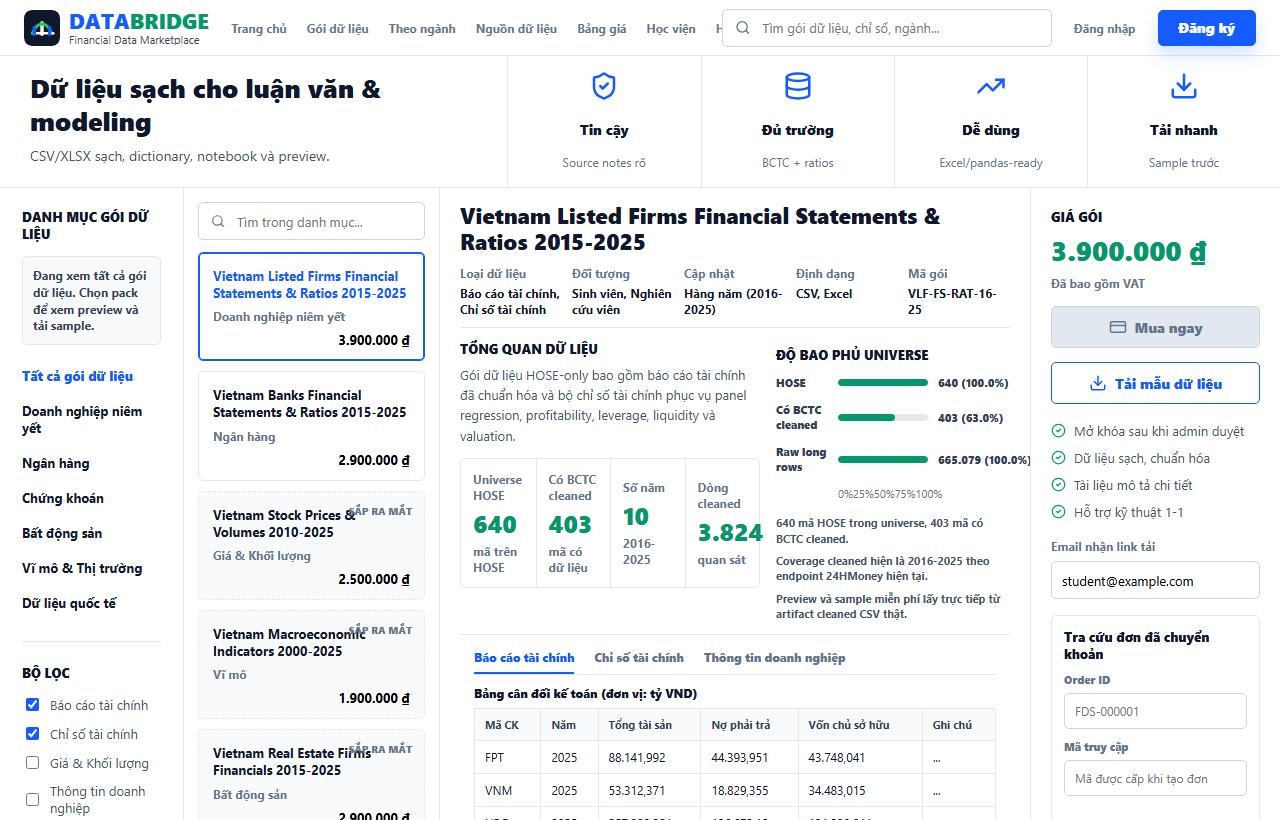Click check icon beside Hỗ trợ kỹ thuật 1-1
The width and height of the screenshot is (1280, 820).
coord(1059,512)
